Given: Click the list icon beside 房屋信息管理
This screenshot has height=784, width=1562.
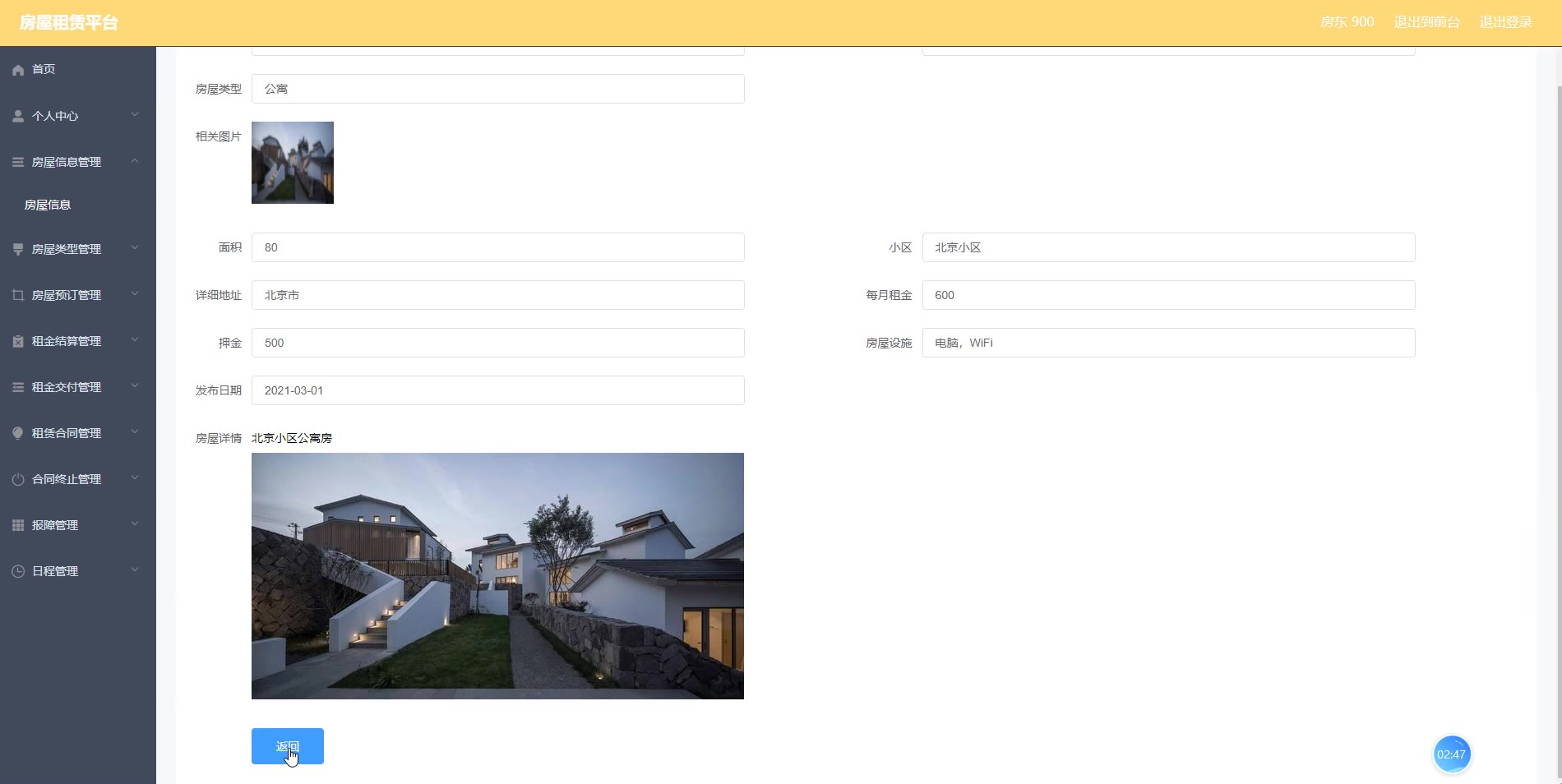Looking at the screenshot, I should 18,162.
